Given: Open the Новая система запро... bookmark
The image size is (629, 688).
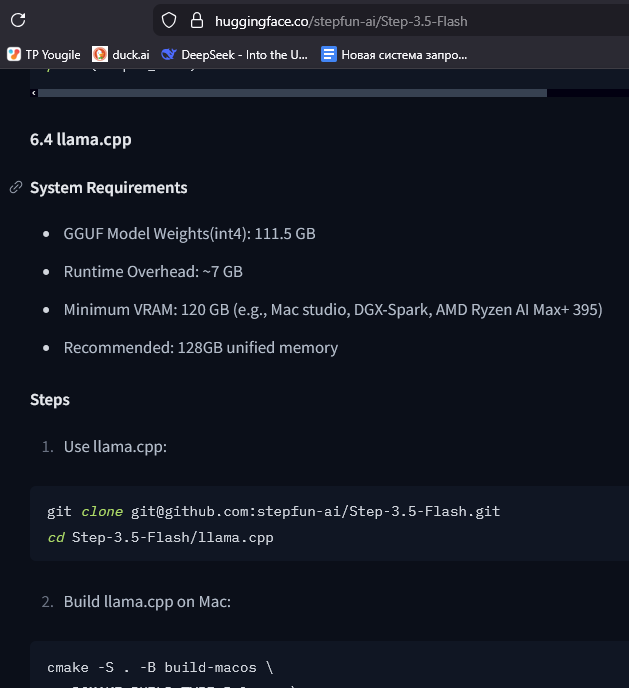Looking at the screenshot, I should (x=394, y=54).
